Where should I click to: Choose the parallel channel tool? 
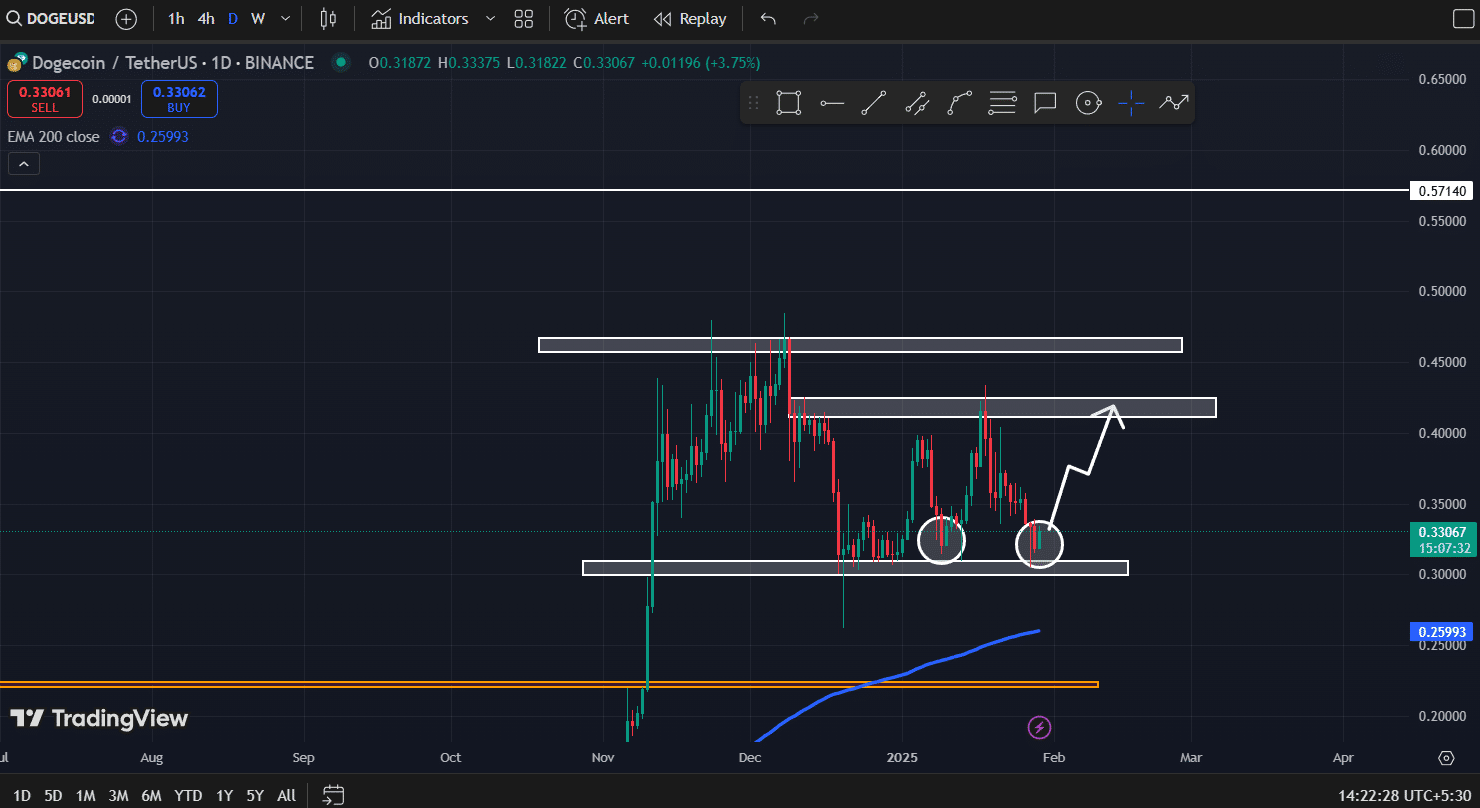(916, 103)
